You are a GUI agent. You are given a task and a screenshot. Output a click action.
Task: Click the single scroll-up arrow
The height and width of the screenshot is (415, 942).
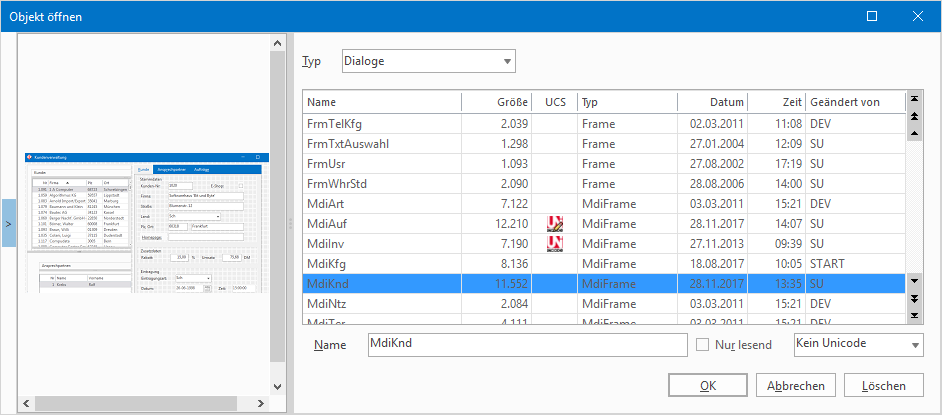(x=914, y=132)
